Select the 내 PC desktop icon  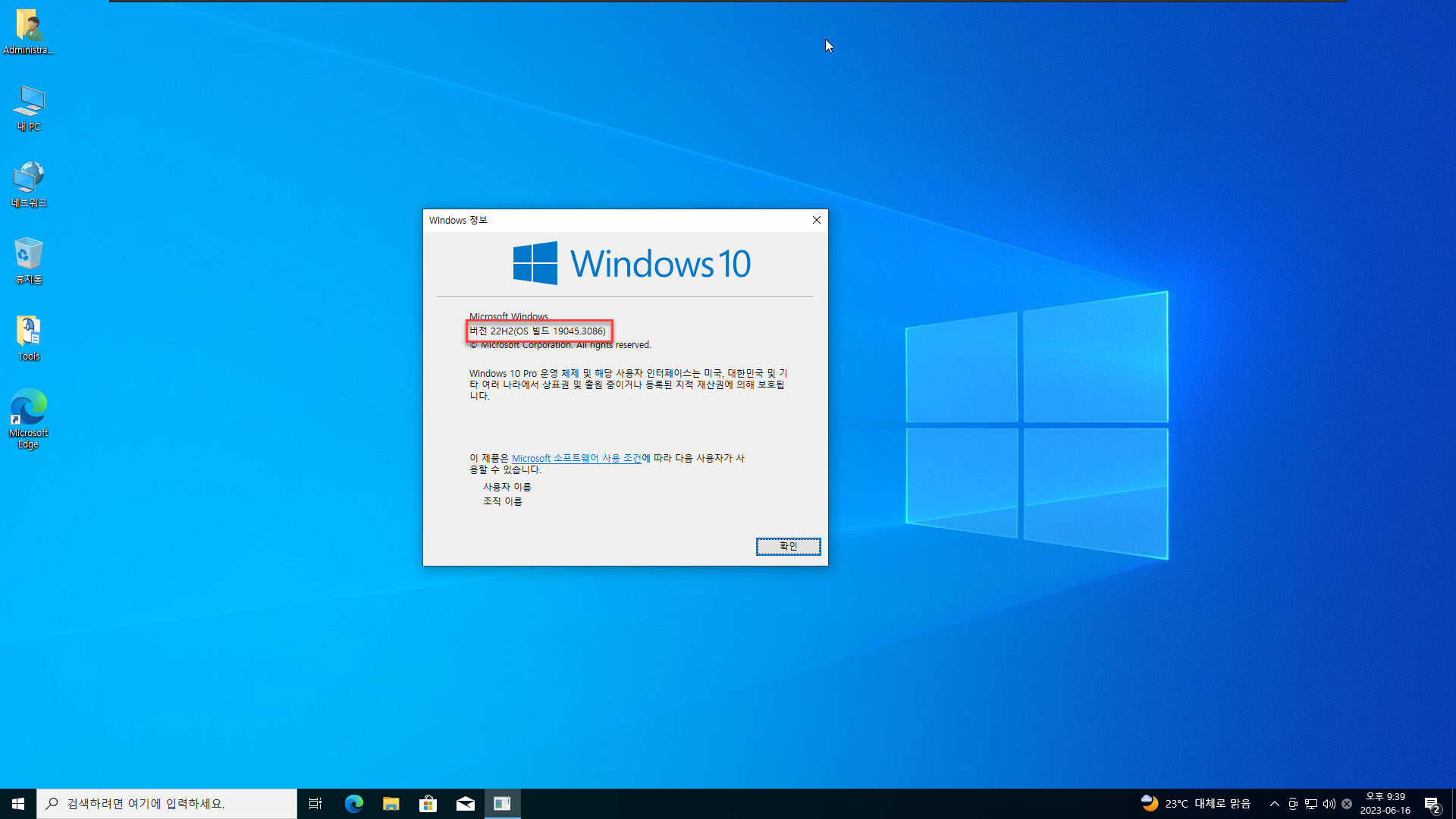point(29,108)
